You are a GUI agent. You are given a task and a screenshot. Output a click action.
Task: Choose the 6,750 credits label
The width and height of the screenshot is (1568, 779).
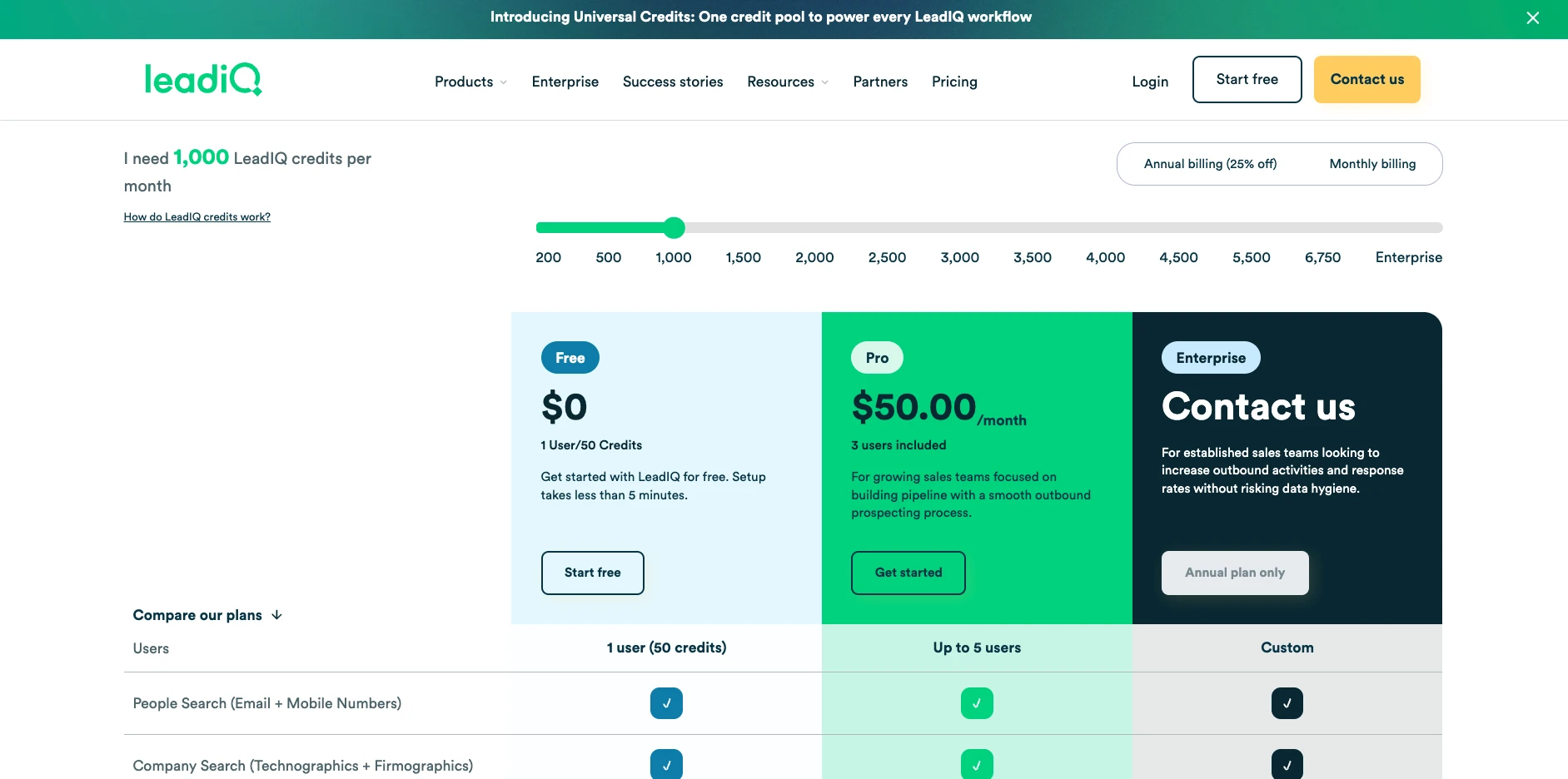pos(1323,257)
